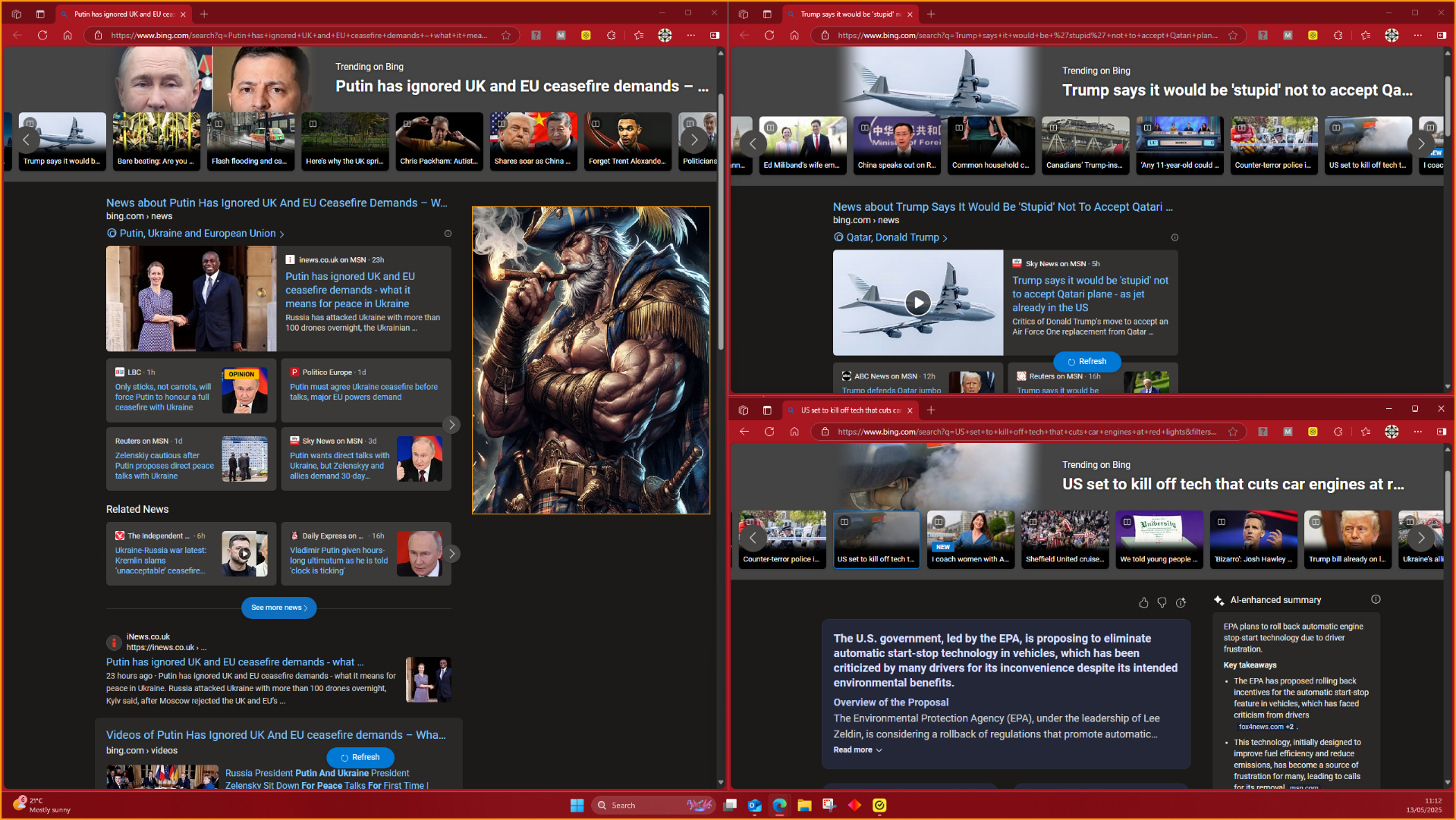Switch to the Putin has ignored UK and EU tab
The image size is (1456, 820).
click(123, 14)
